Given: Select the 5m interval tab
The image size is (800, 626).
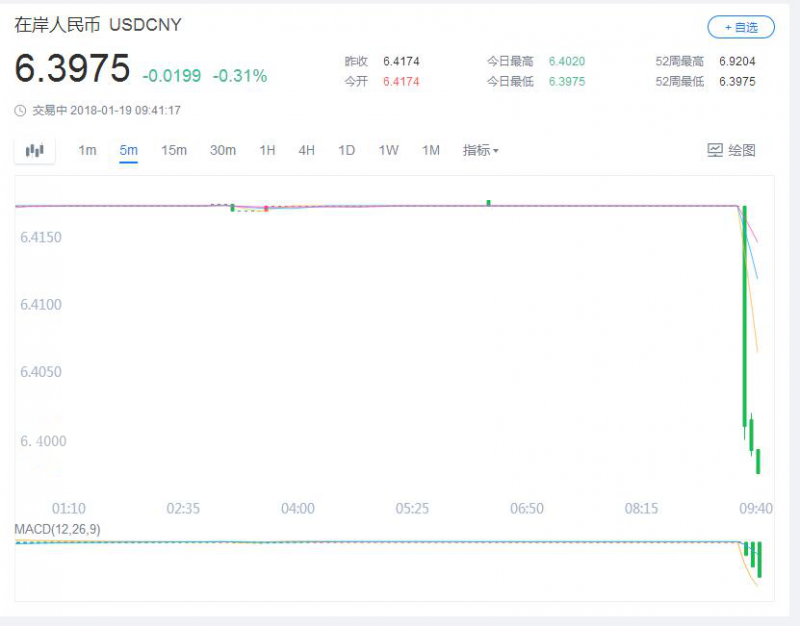Looking at the screenshot, I should 128,151.
